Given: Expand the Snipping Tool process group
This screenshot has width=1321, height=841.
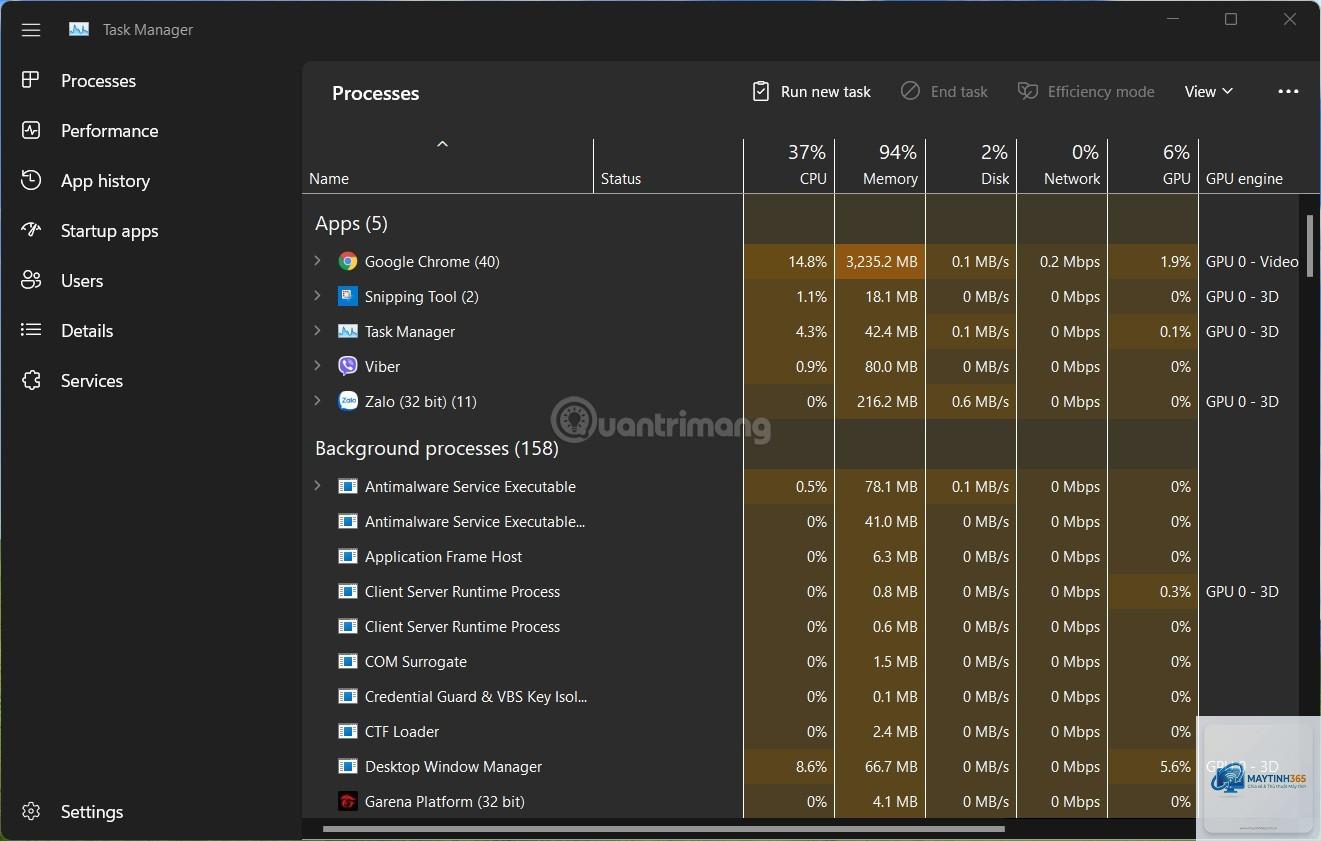Looking at the screenshot, I should (x=317, y=296).
